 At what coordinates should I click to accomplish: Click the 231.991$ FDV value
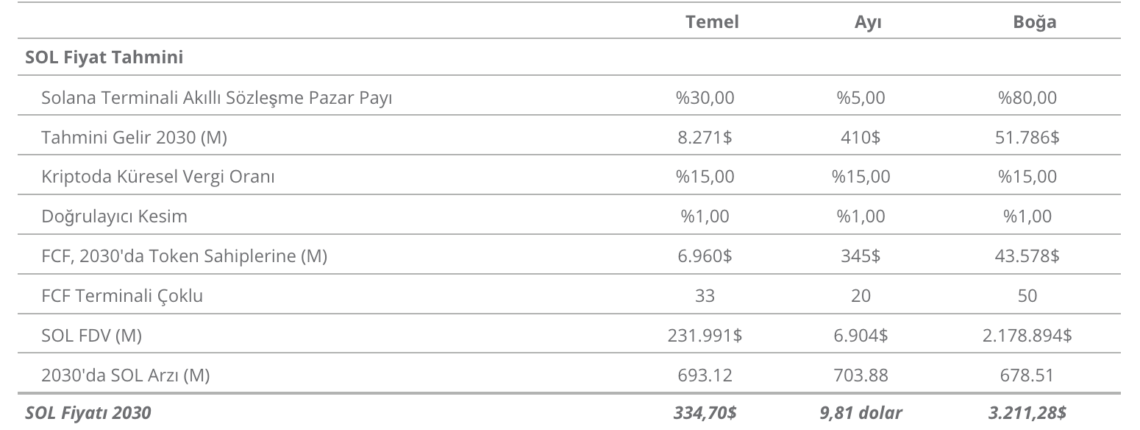[x=705, y=335]
